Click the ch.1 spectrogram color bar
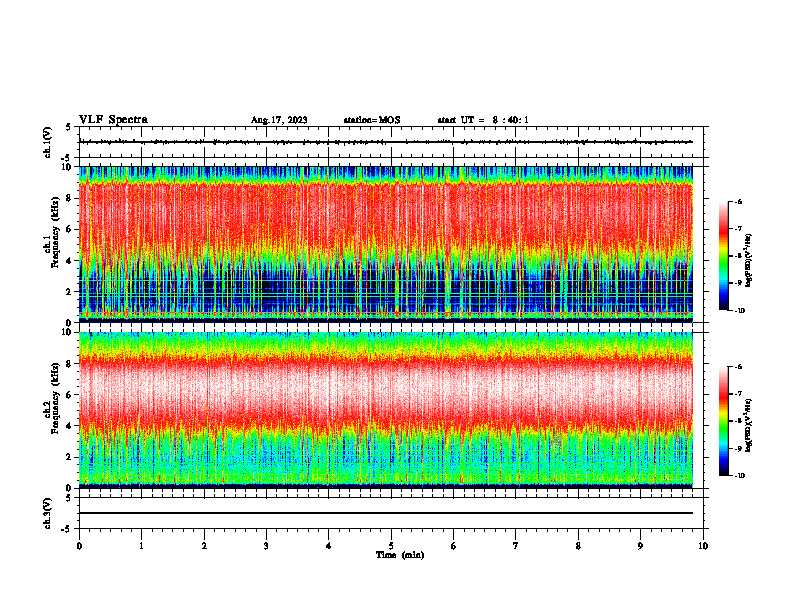This screenshot has width=792, height=612. click(724, 256)
